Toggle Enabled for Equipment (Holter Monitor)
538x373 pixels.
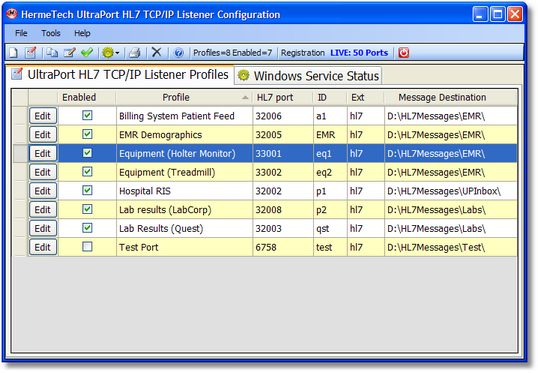(x=87, y=153)
